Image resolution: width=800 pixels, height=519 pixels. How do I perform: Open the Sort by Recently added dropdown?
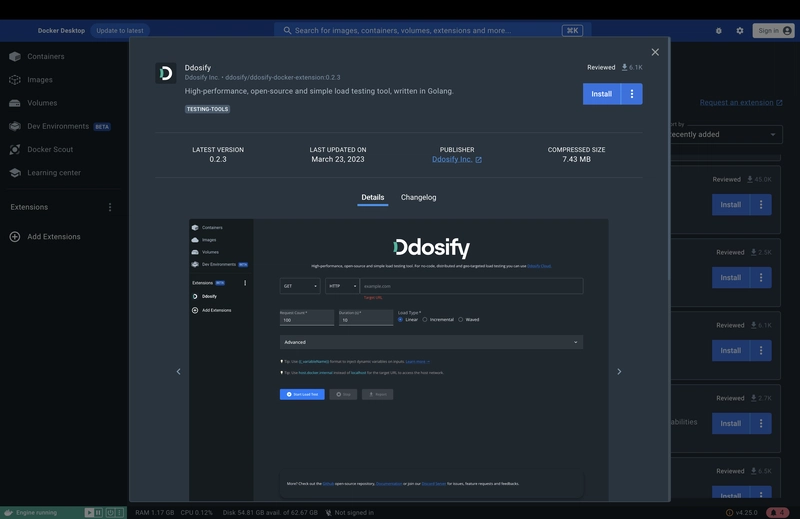725,135
